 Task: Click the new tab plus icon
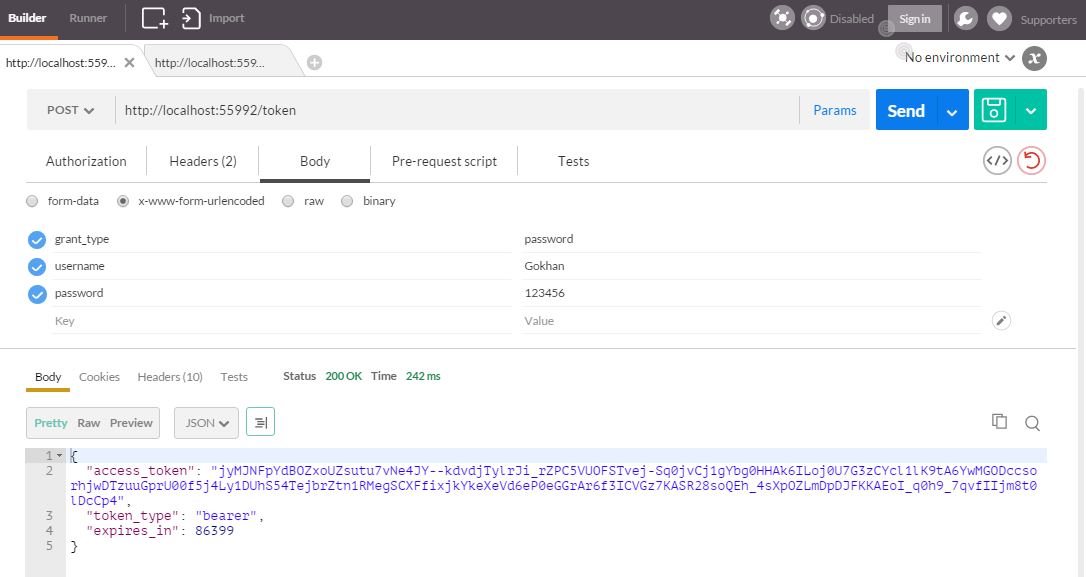pyautogui.click(x=314, y=63)
